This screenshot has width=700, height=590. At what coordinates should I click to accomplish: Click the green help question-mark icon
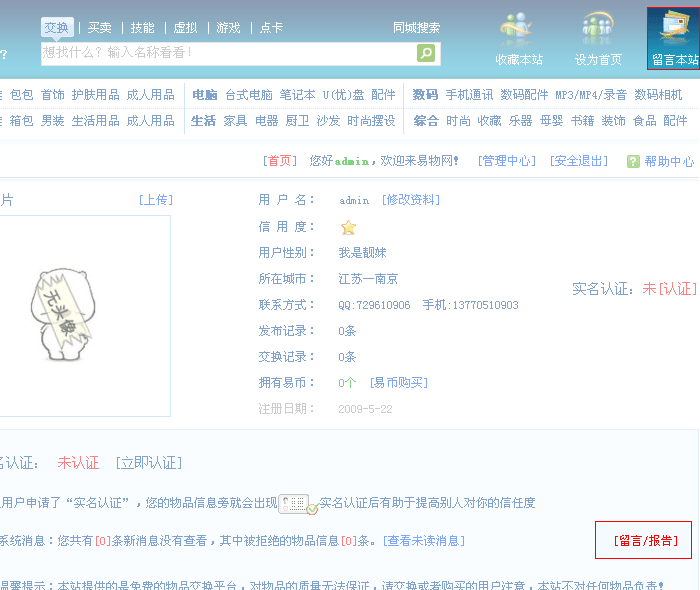pos(633,161)
